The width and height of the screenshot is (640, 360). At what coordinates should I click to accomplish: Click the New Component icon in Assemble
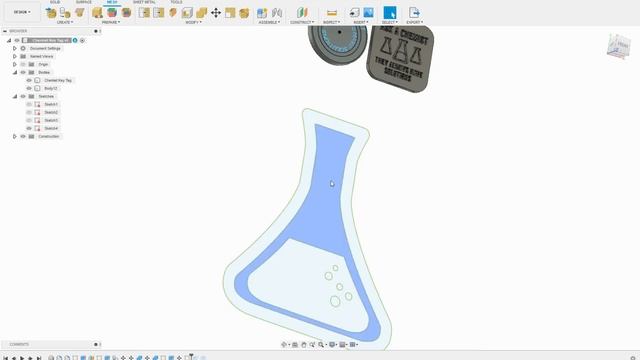pyautogui.click(x=262, y=13)
